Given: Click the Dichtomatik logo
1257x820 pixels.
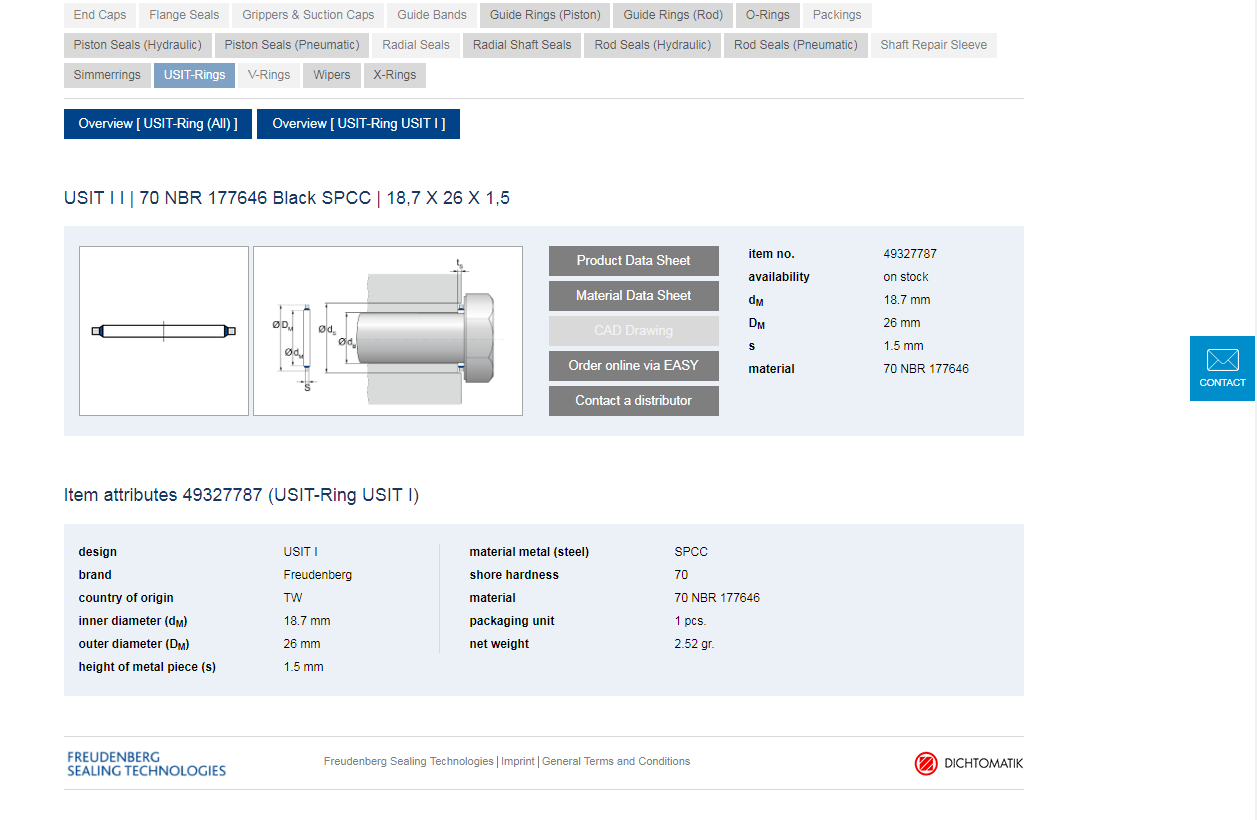Looking at the screenshot, I should [968, 764].
